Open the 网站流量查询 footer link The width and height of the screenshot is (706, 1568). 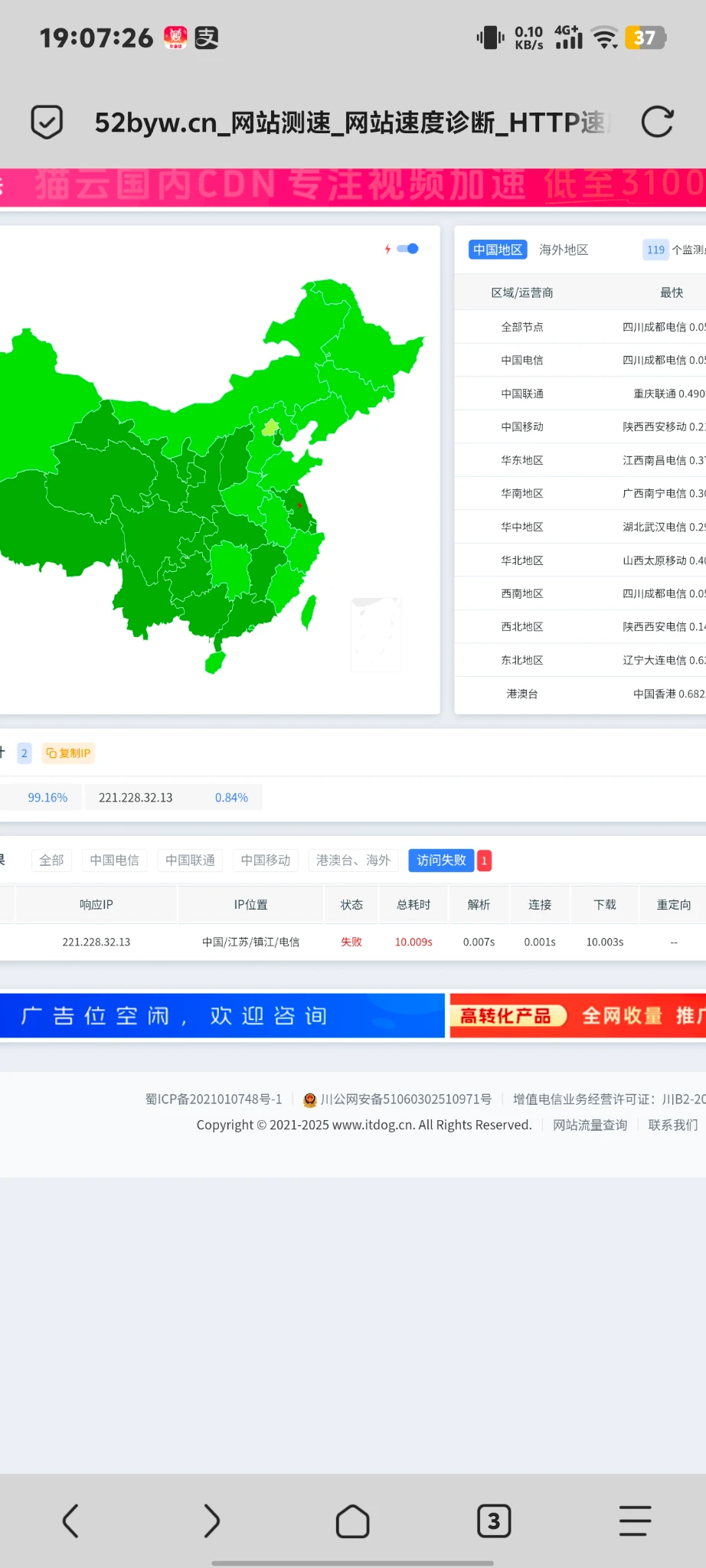590,1125
